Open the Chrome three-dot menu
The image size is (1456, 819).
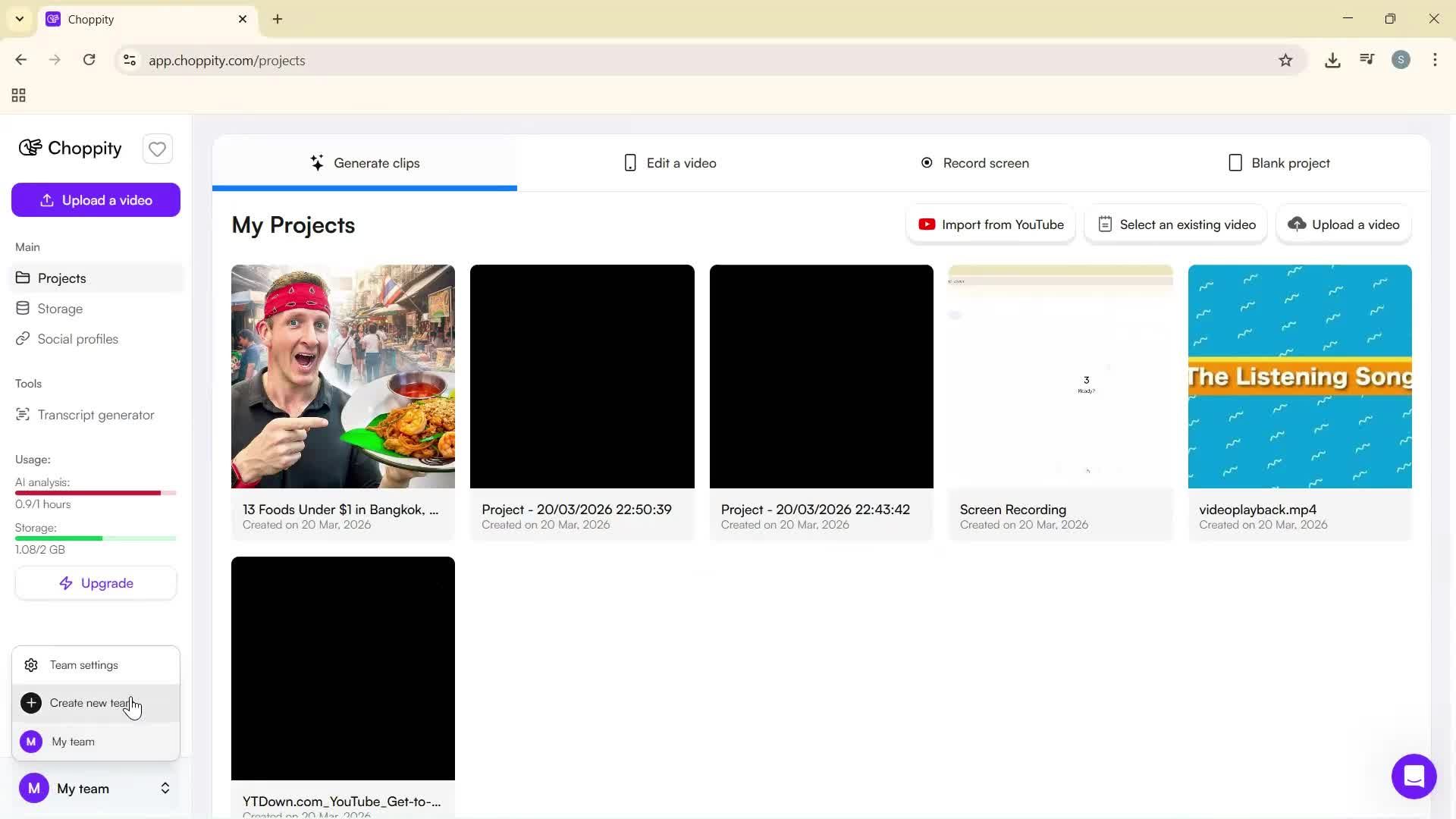point(1435,60)
